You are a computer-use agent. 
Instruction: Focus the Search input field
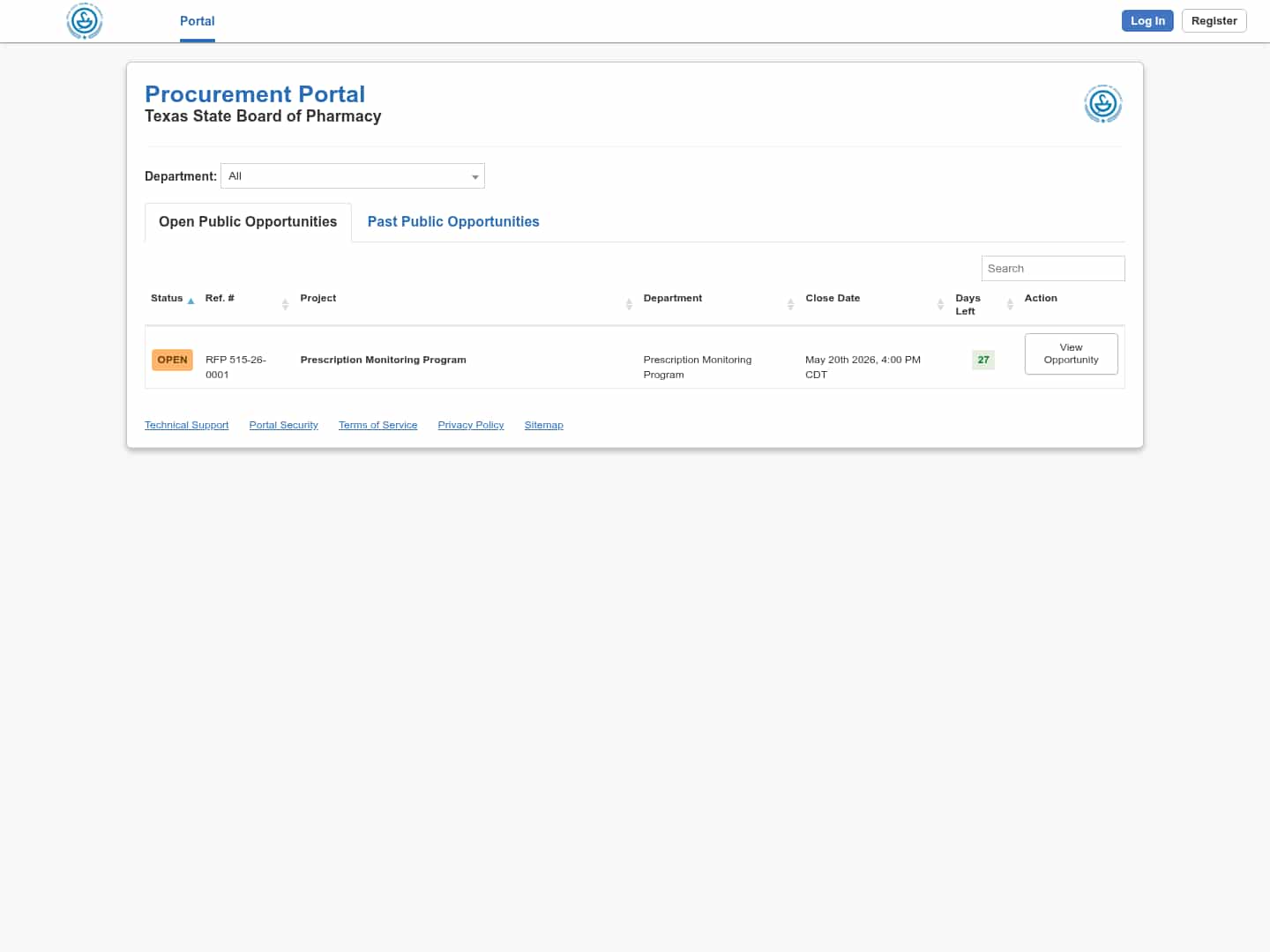1053,269
